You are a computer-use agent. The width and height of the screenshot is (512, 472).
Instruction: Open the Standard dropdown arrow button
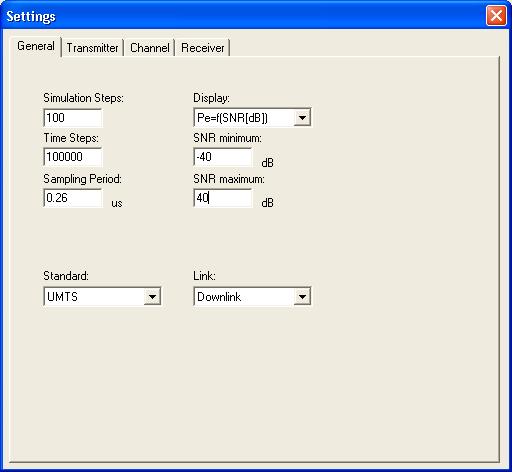coord(152,296)
